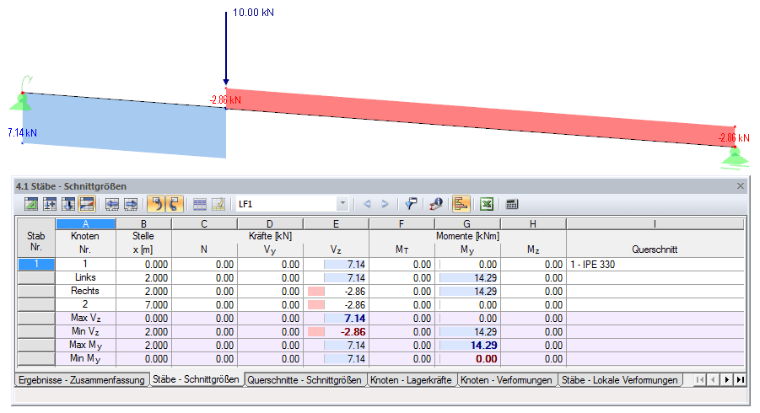Click the info pick icon in toolbar
The image size is (760, 413).
click(x=436, y=204)
